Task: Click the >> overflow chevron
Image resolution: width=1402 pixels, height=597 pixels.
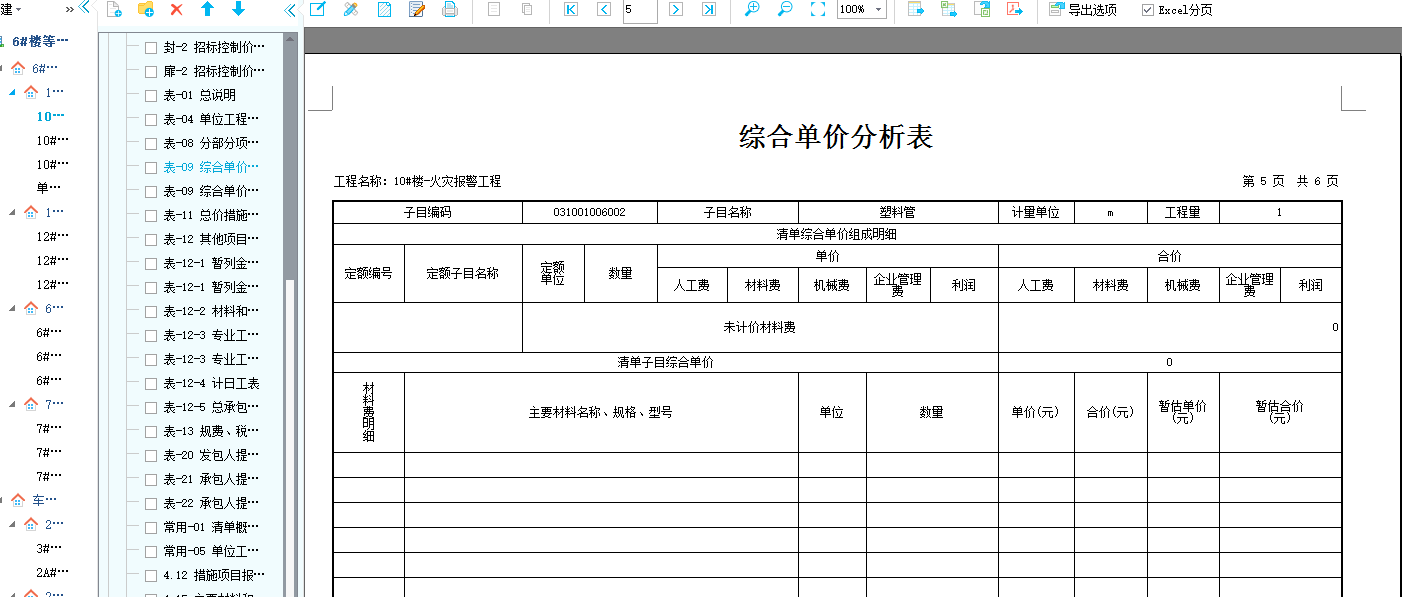Action: coord(69,10)
